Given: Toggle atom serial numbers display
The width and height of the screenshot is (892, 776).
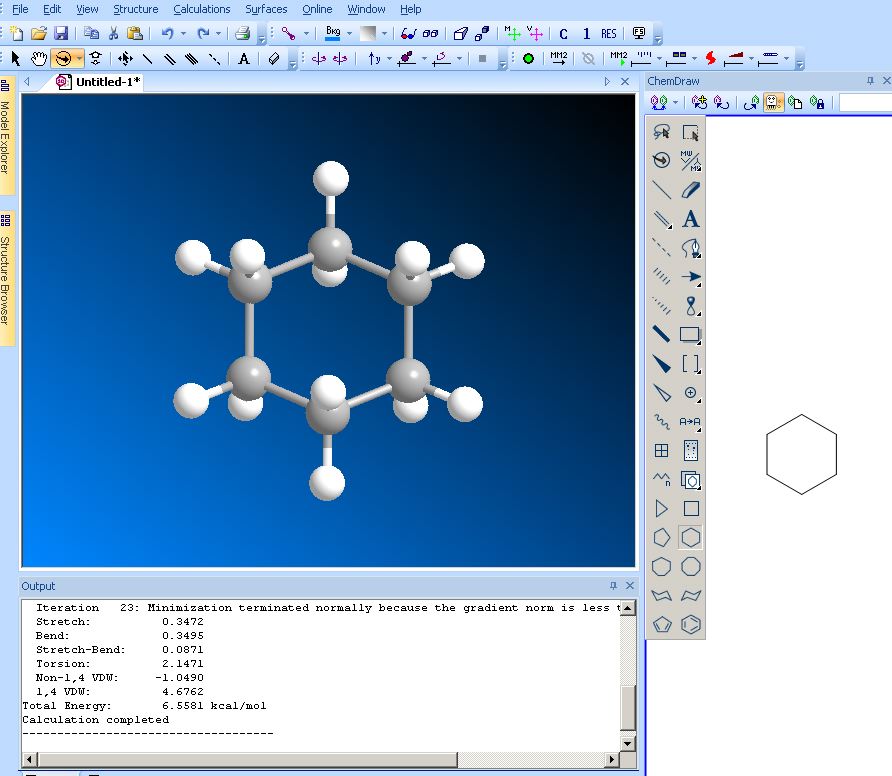Looking at the screenshot, I should (x=586, y=34).
